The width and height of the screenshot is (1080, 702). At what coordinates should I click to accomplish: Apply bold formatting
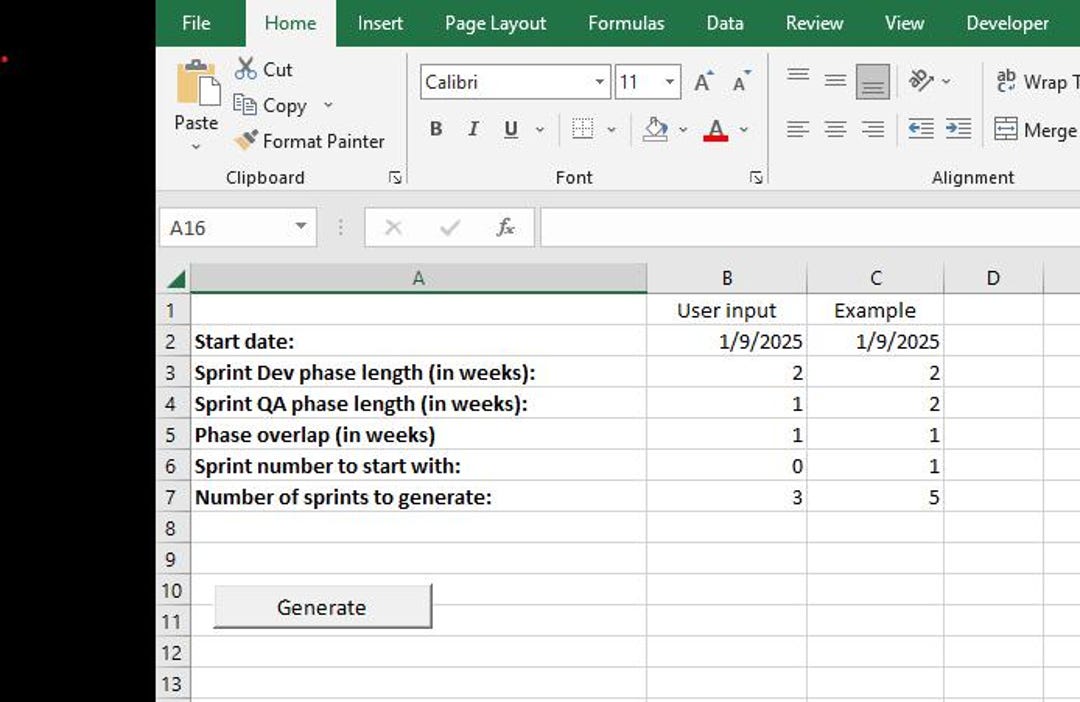(x=435, y=129)
